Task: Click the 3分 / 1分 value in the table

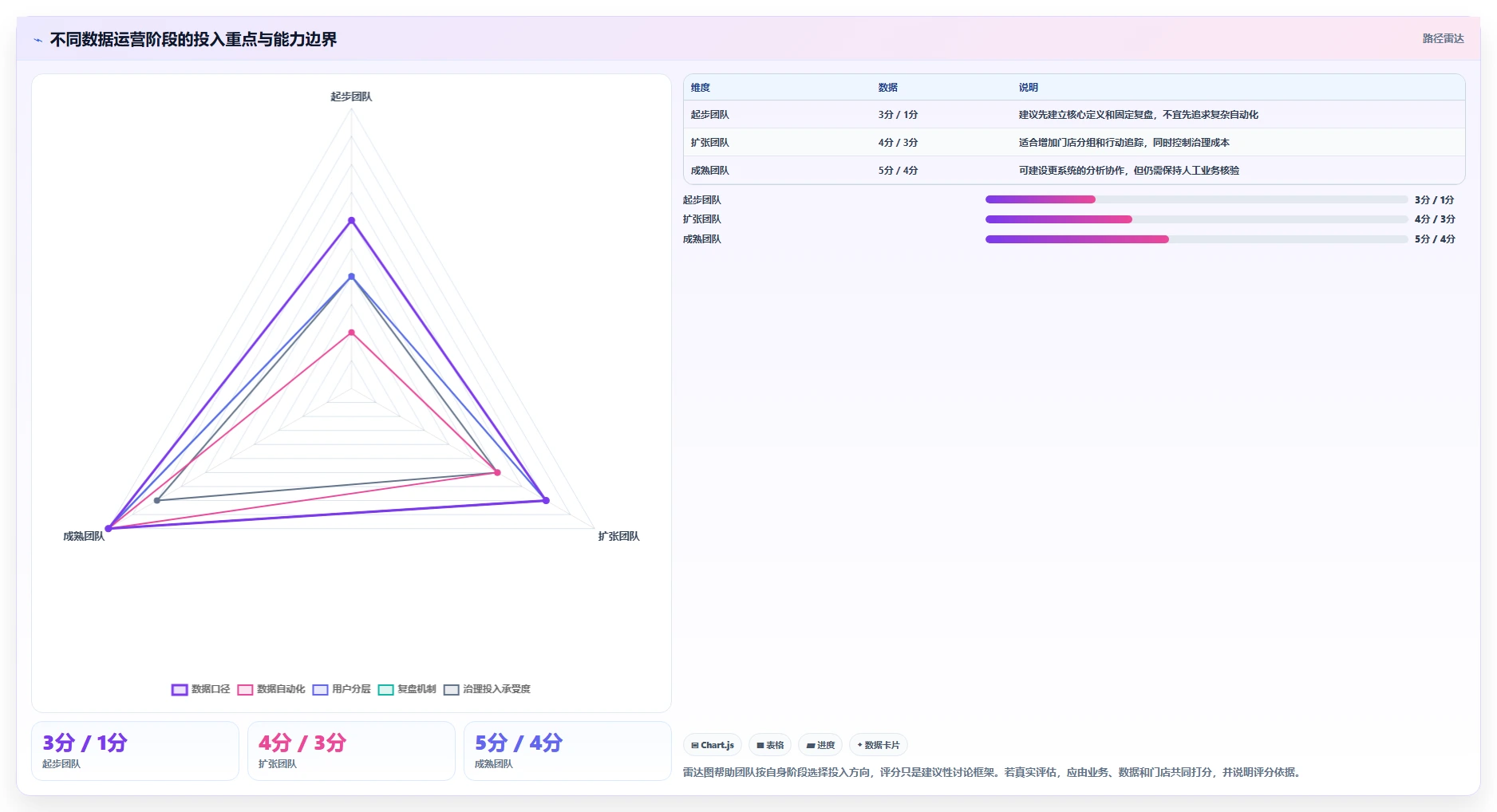Action: tap(899, 115)
